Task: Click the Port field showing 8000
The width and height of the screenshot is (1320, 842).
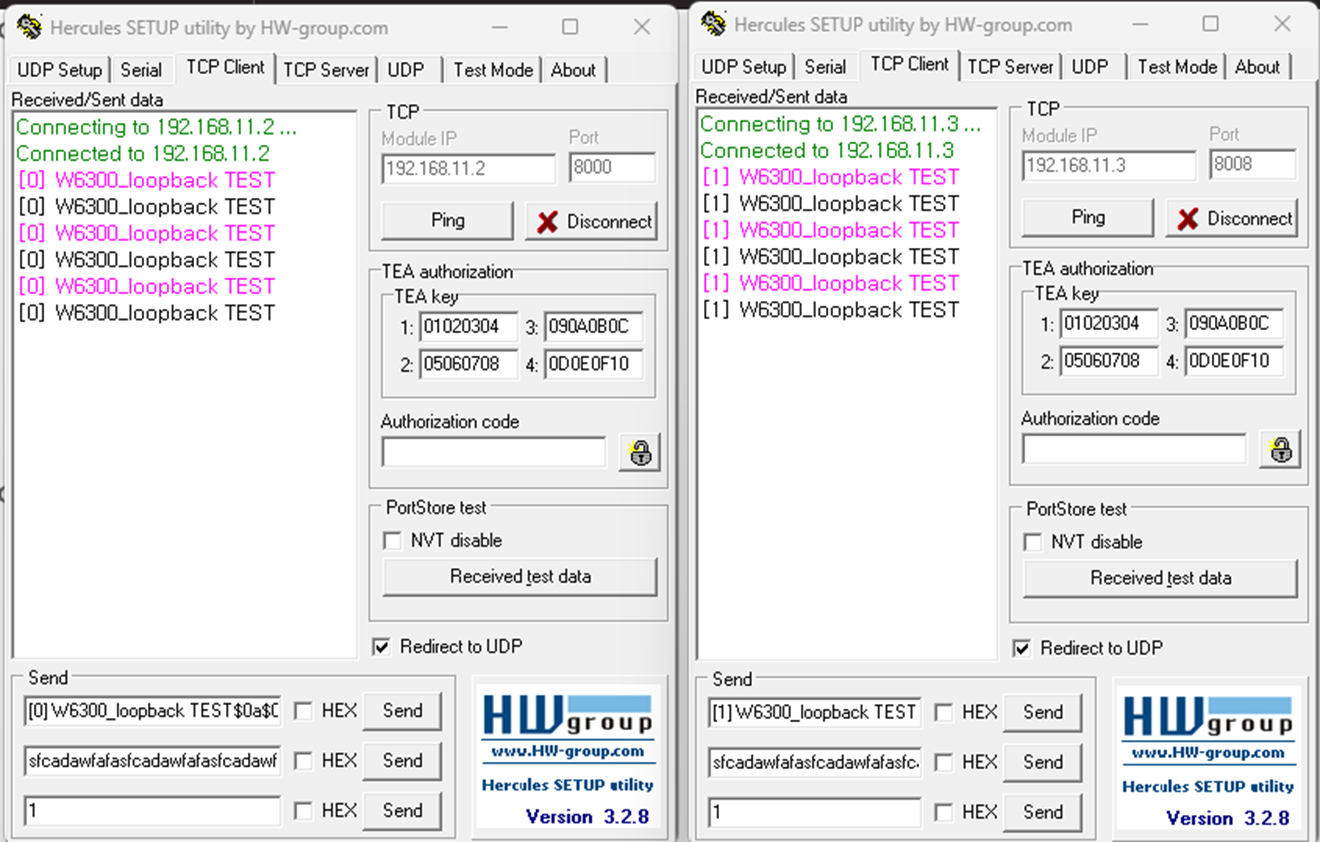Action: 612,168
